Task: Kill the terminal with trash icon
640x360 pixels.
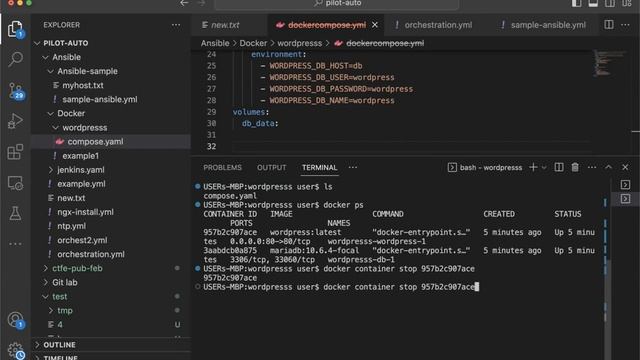Action: click(575, 167)
